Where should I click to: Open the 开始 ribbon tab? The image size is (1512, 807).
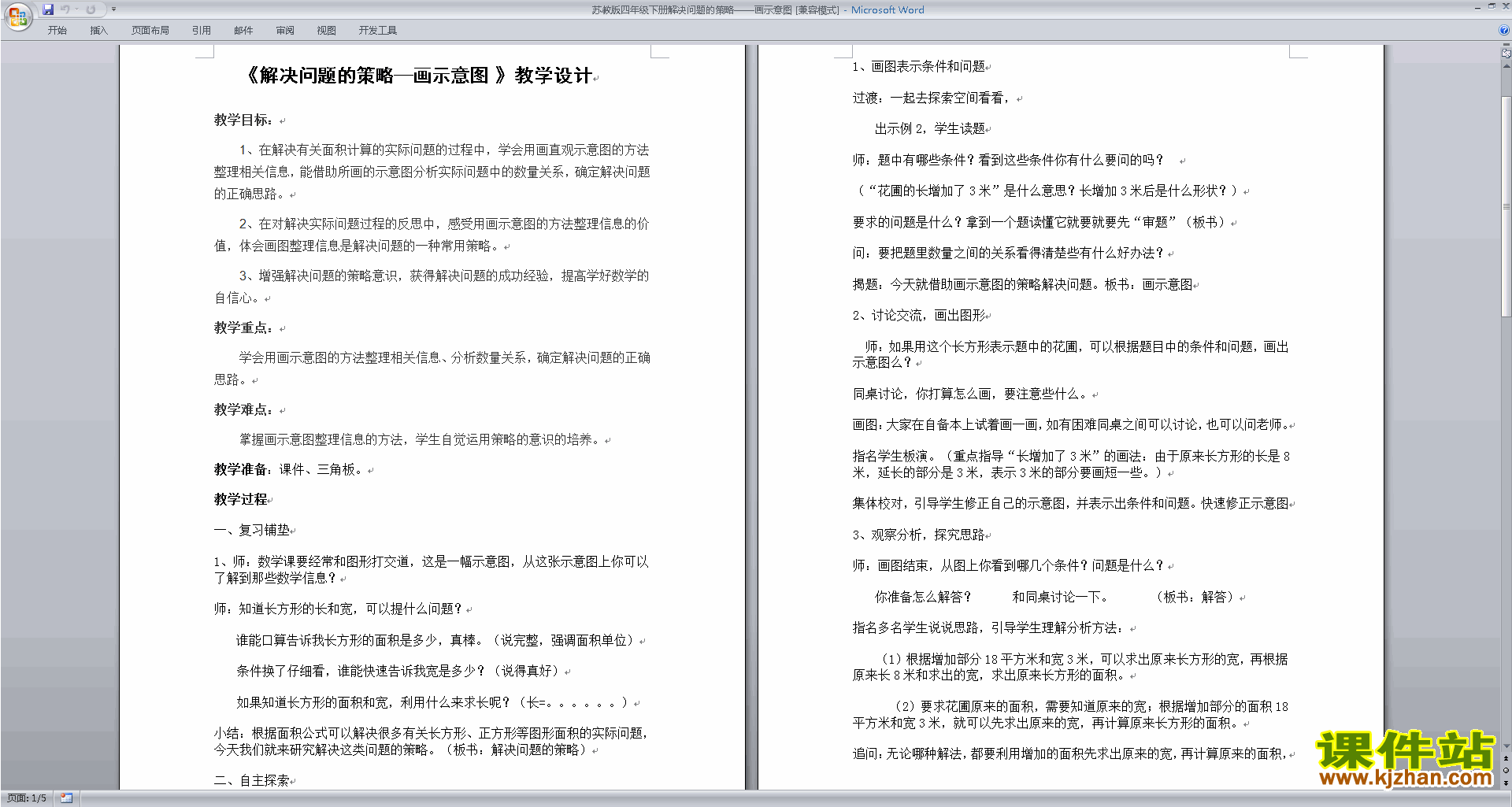point(57,31)
